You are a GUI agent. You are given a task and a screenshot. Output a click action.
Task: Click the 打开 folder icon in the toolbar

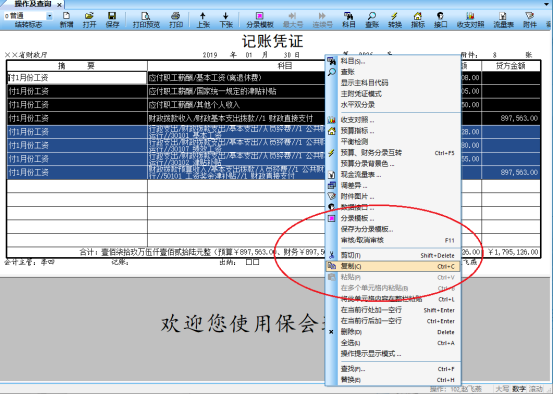[x=89, y=20]
